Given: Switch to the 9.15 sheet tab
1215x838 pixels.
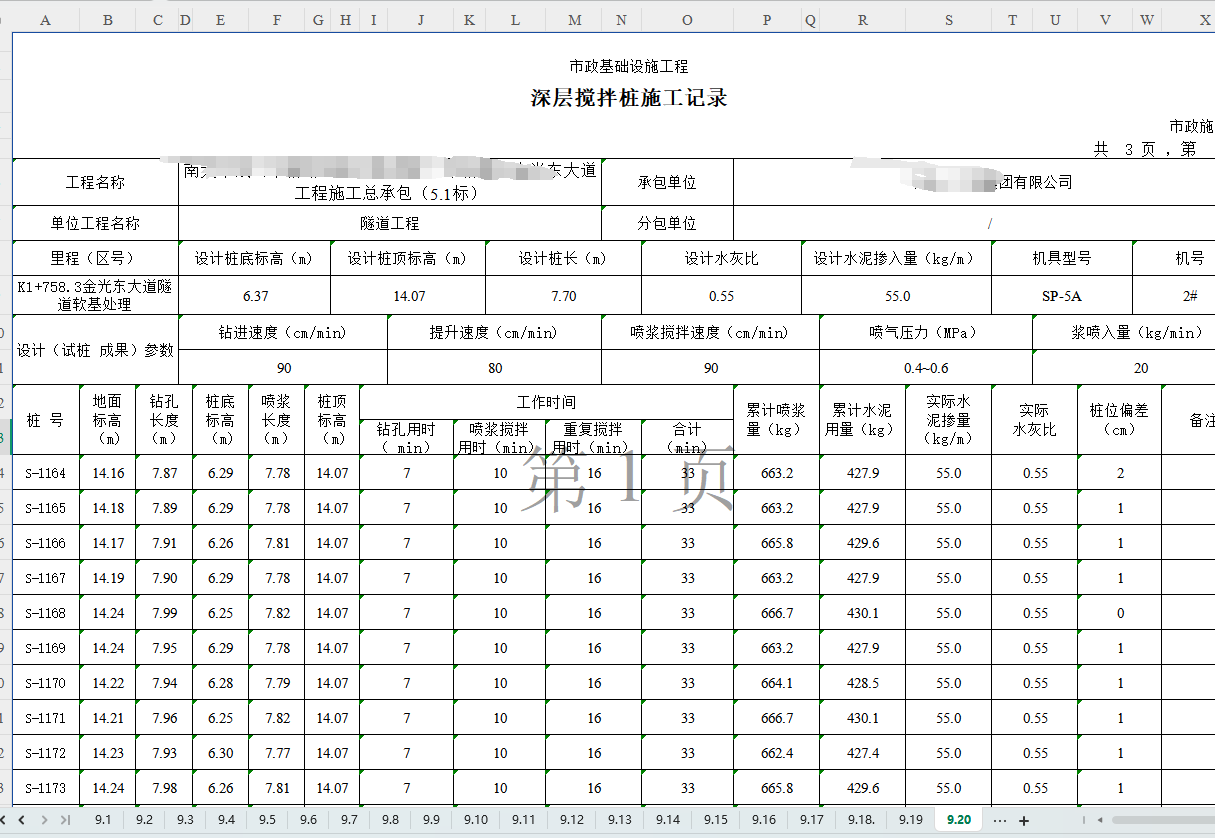Looking at the screenshot, I should 716,819.
